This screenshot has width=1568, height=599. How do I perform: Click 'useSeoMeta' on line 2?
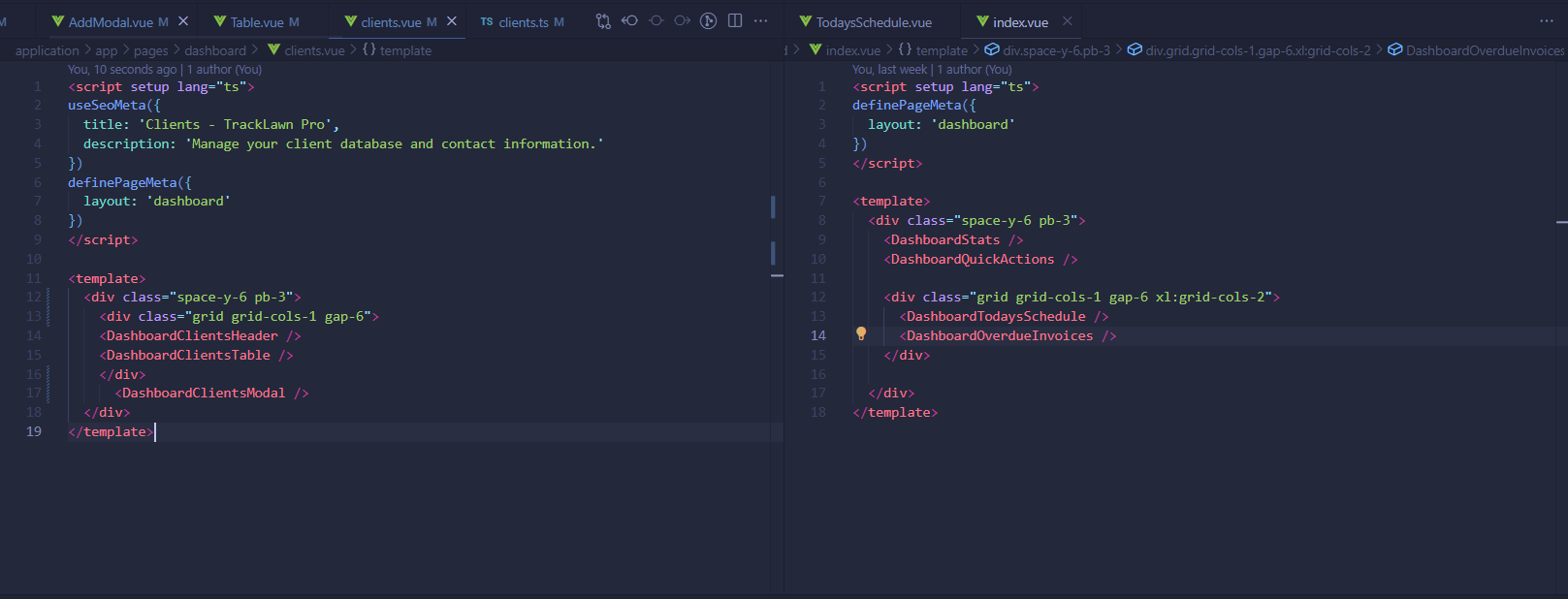(107, 106)
